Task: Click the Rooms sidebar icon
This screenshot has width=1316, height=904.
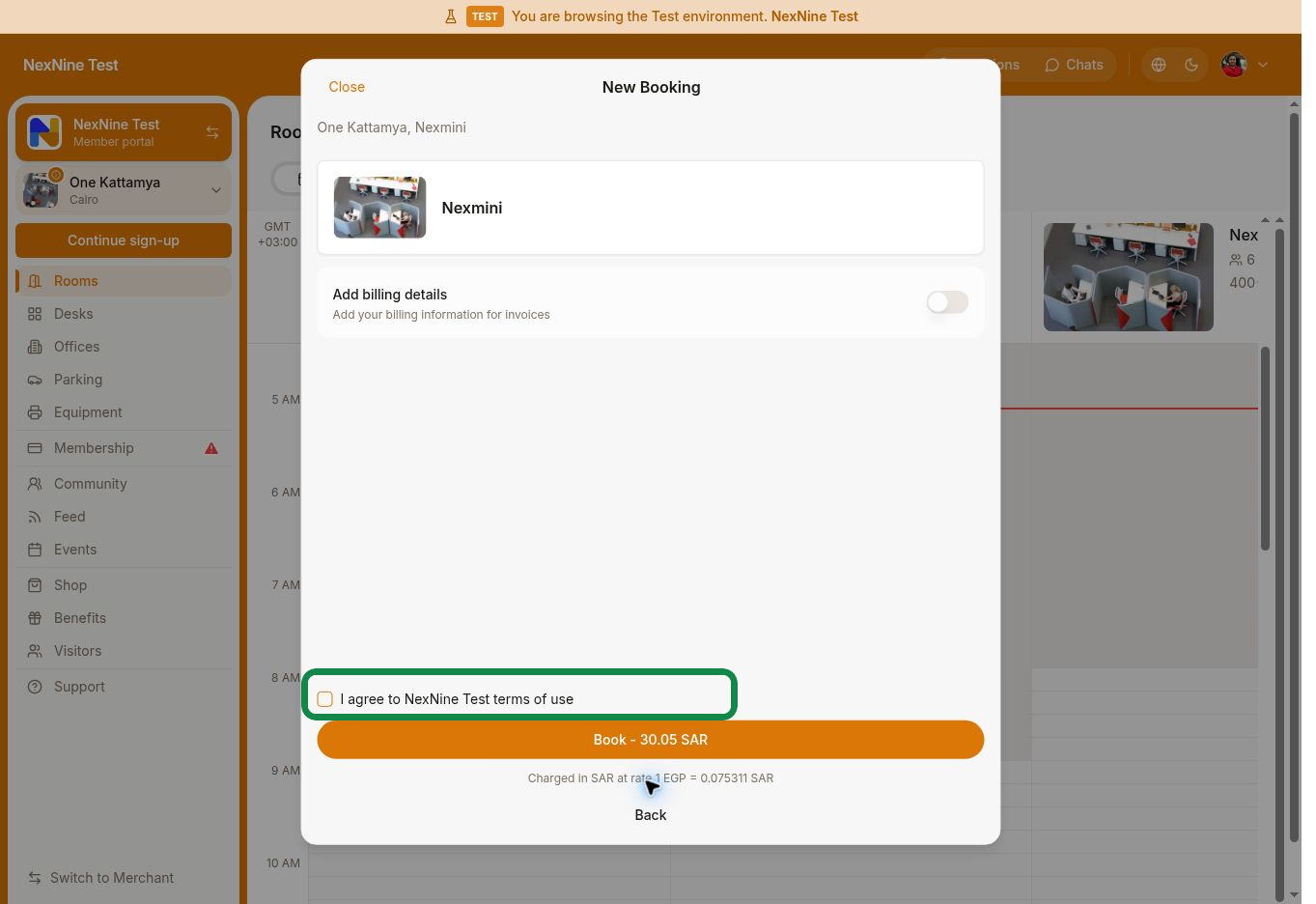Action: click(x=35, y=281)
